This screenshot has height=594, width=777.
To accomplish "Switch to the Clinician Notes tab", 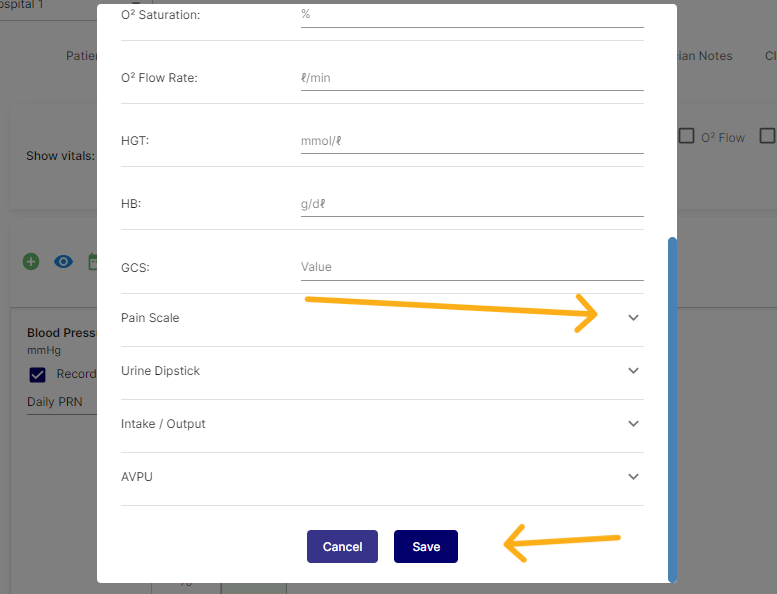I will tap(705, 56).
